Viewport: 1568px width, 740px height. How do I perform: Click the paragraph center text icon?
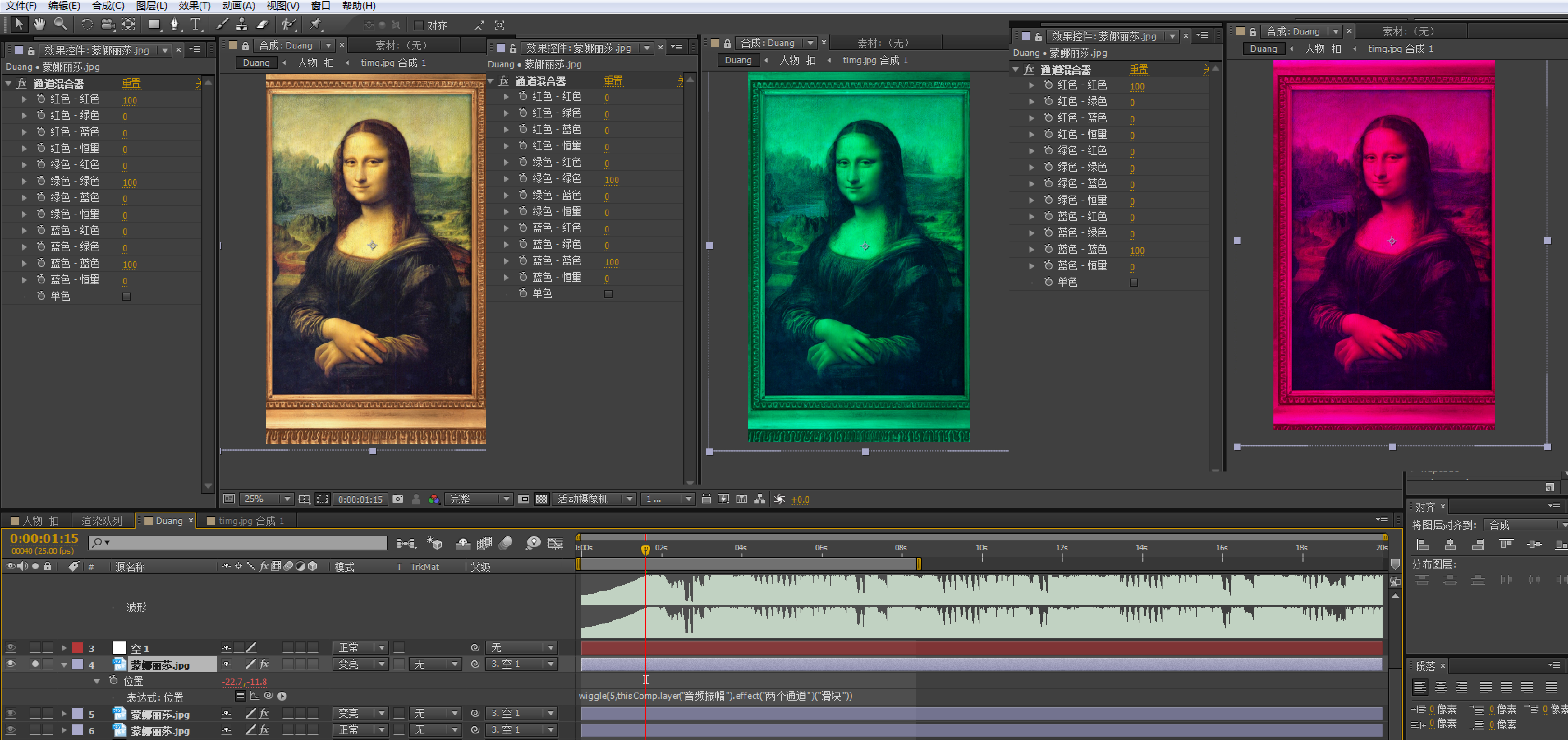[x=1441, y=687]
